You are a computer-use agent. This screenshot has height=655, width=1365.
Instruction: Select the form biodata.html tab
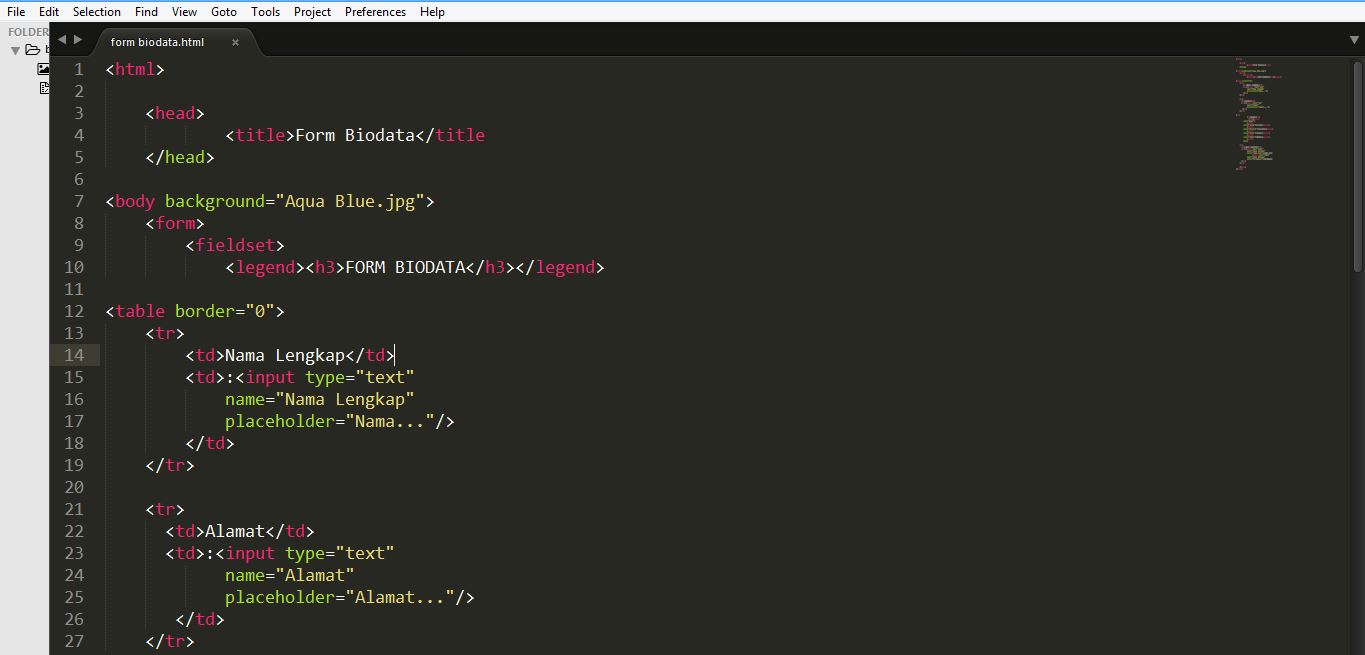(157, 42)
